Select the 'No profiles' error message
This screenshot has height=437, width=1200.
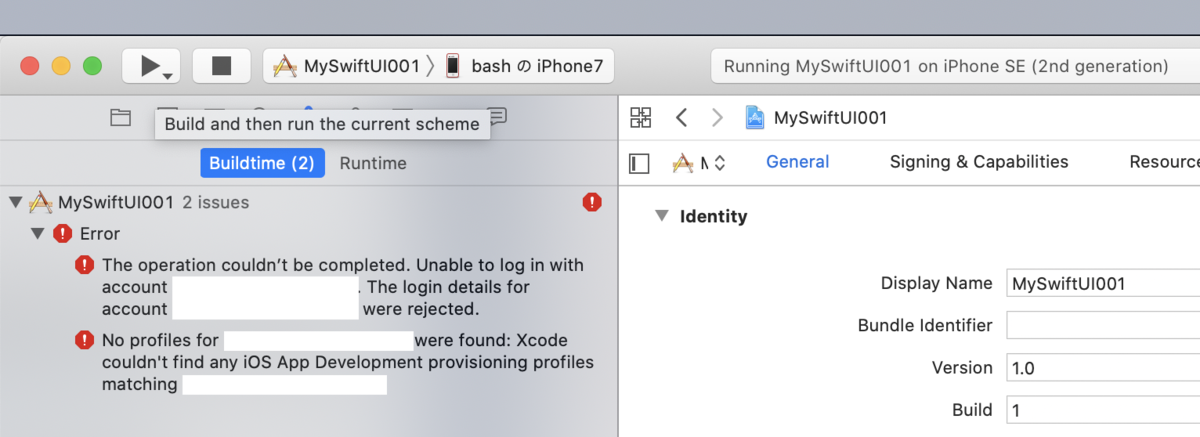(340, 362)
